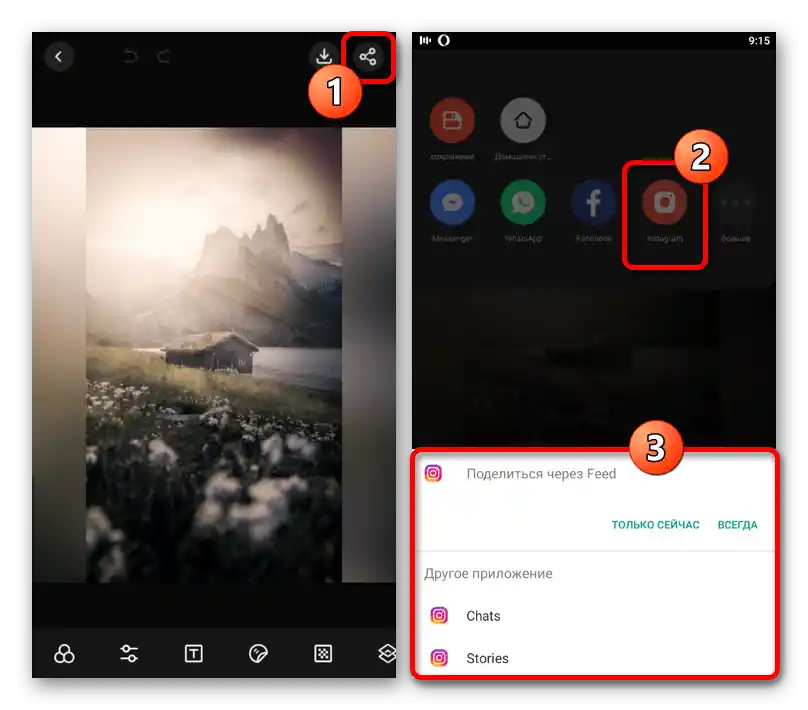Open the stickers tool
The width and height of the screenshot is (808, 710).
[258, 654]
